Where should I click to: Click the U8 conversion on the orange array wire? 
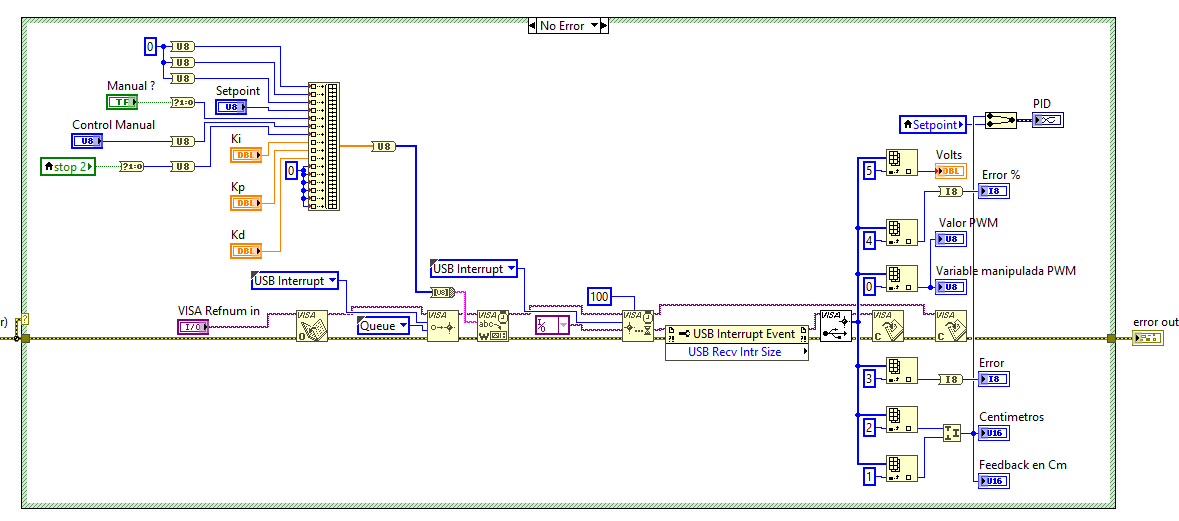pyautogui.click(x=383, y=146)
